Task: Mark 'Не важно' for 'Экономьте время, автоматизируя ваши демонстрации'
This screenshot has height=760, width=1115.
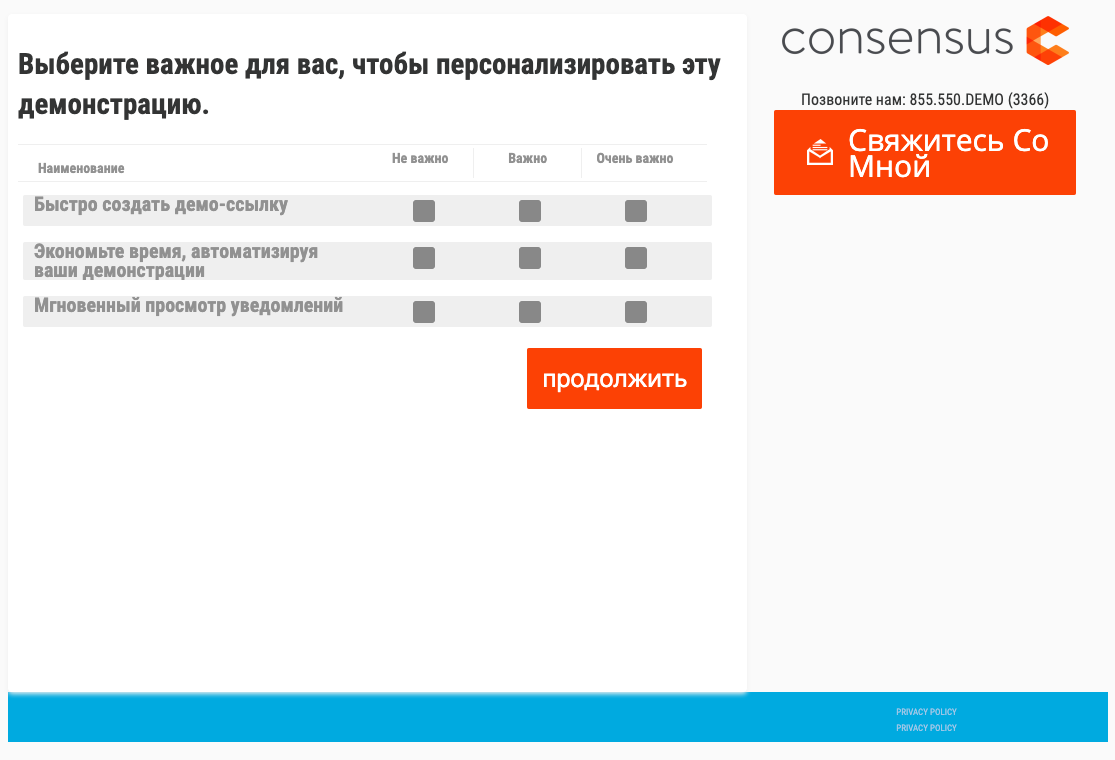Action: 423,258
